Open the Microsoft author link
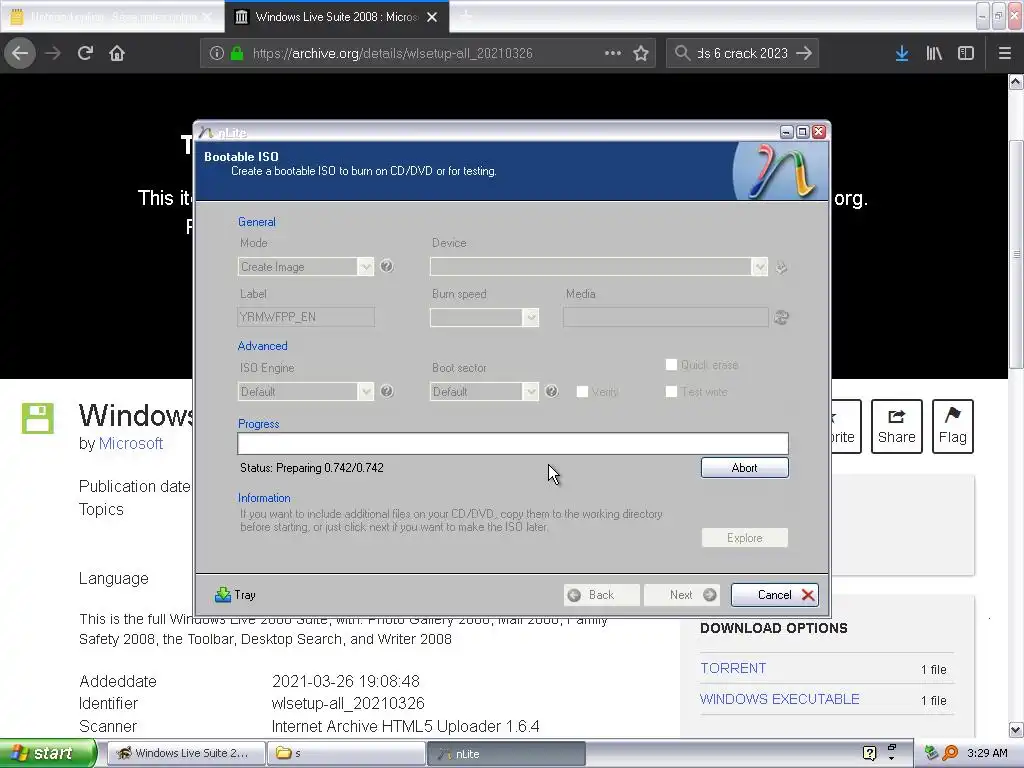The width and height of the screenshot is (1024, 768). point(131,443)
